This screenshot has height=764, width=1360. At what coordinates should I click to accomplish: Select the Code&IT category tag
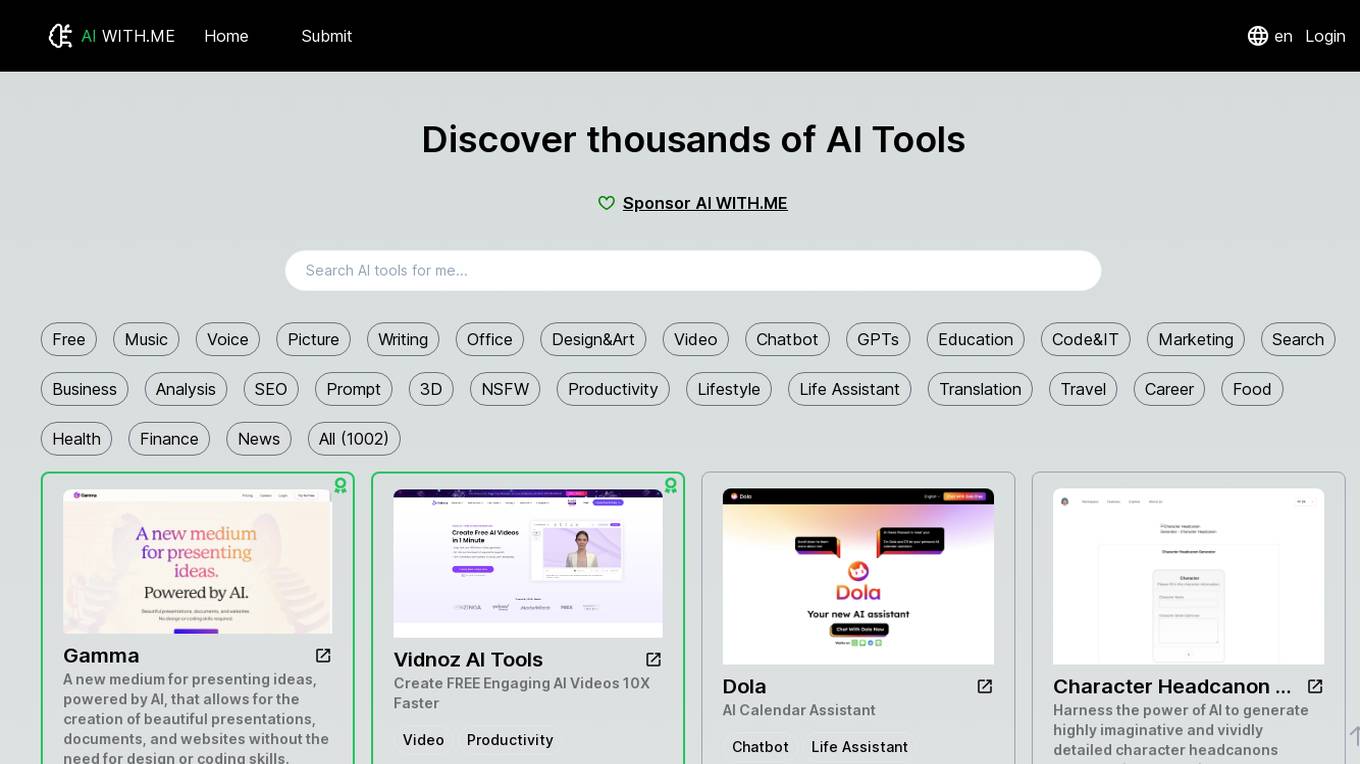1085,339
